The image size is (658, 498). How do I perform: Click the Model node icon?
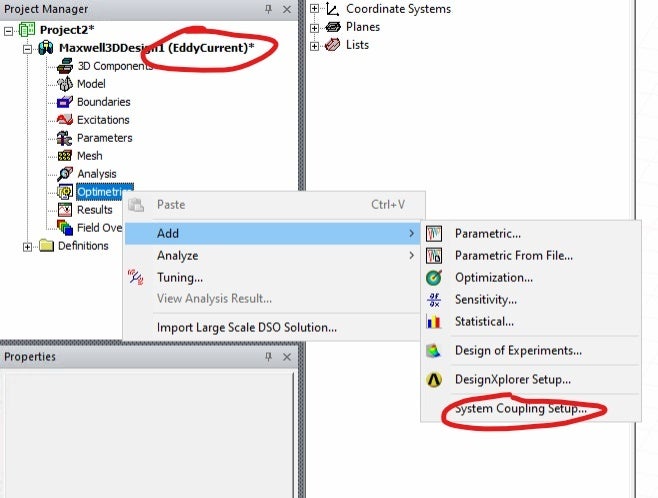(65, 84)
